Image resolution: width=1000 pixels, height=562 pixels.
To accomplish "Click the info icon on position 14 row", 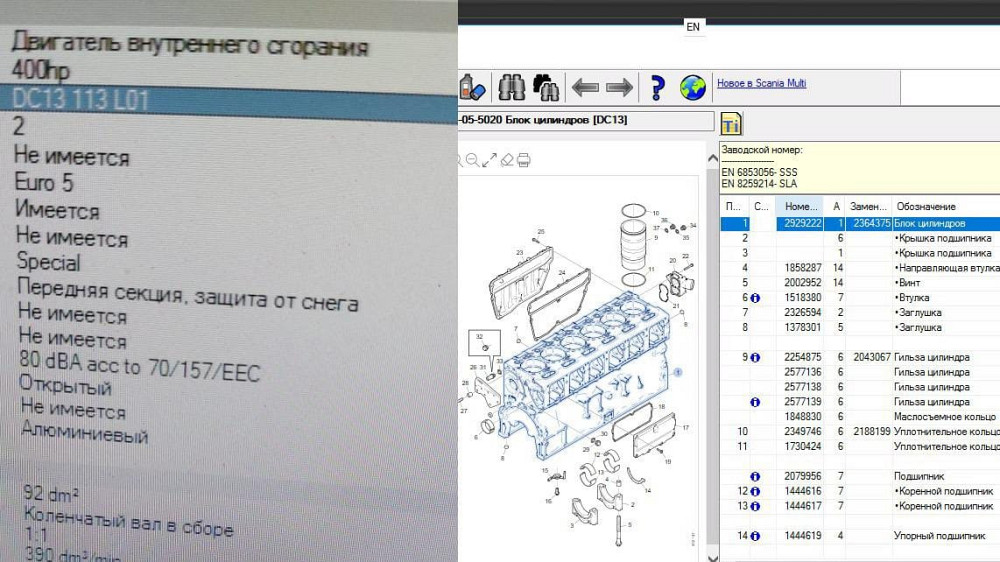I will tap(757, 536).
